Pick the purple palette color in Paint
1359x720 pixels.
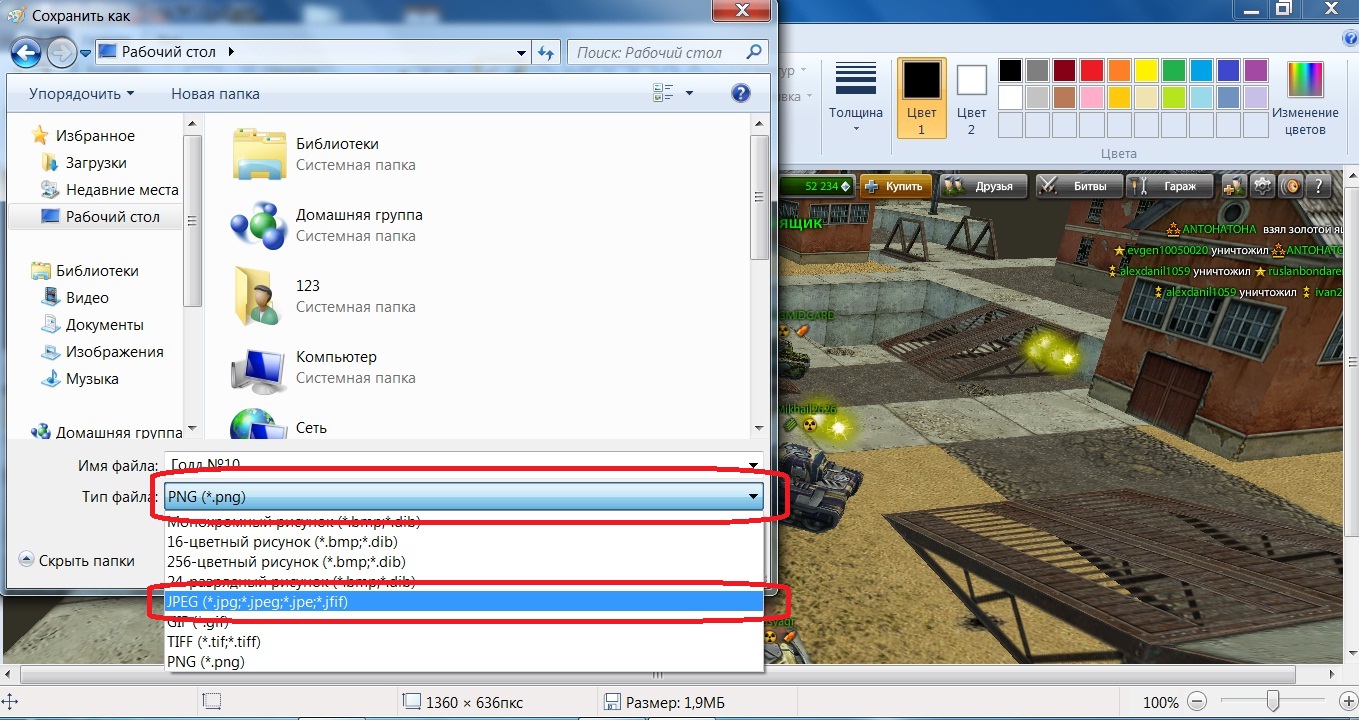[1256, 71]
